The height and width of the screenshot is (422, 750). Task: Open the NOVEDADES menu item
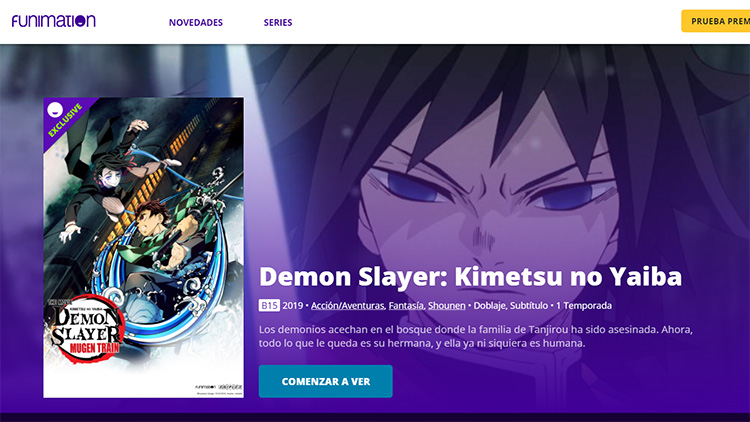(196, 22)
